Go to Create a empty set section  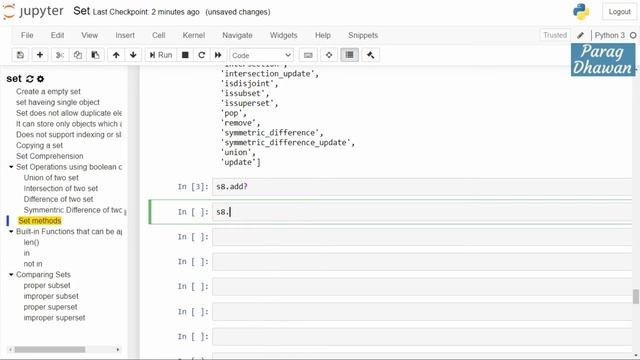[x=48, y=91]
